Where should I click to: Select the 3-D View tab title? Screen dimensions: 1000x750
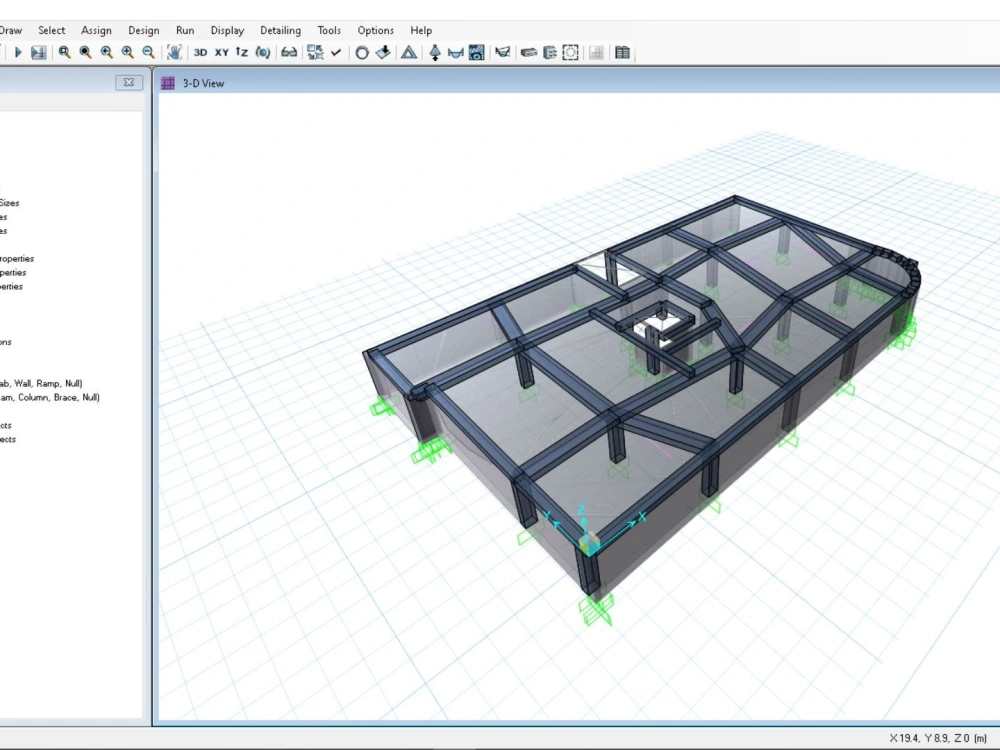[x=203, y=83]
